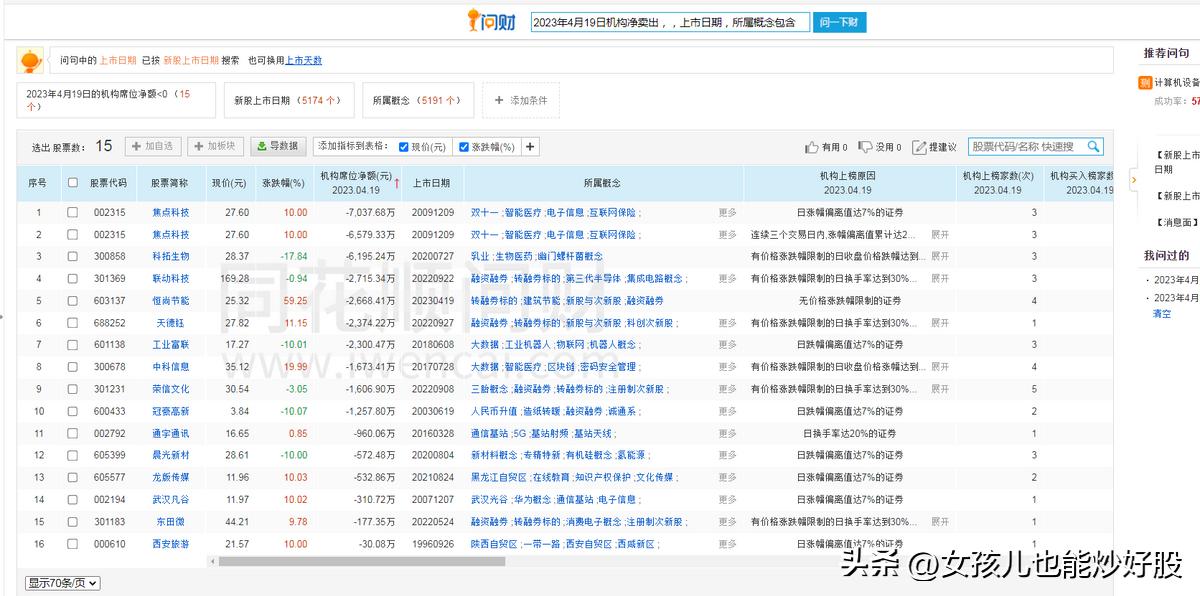The image size is (1200, 596).
Task: Expand 展开 on the 科拓生物 row reason
Action: coord(938,256)
